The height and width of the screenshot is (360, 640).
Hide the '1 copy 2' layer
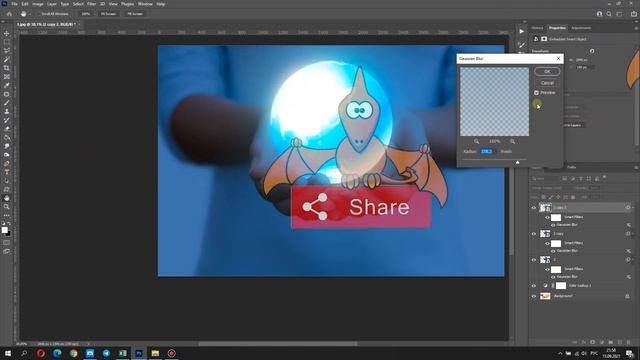coord(533,207)
